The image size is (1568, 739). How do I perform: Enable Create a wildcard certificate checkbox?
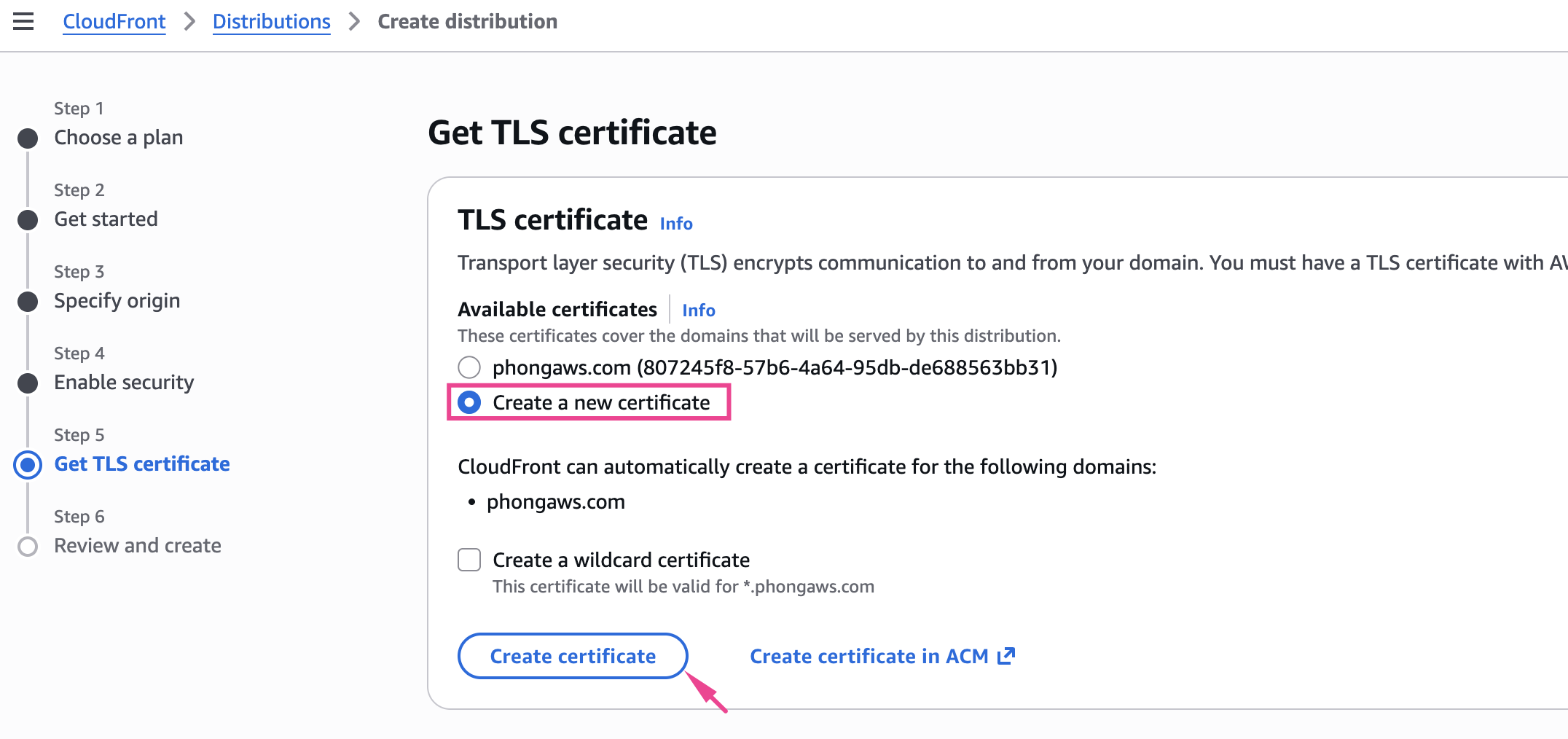[x=469, y=560]
